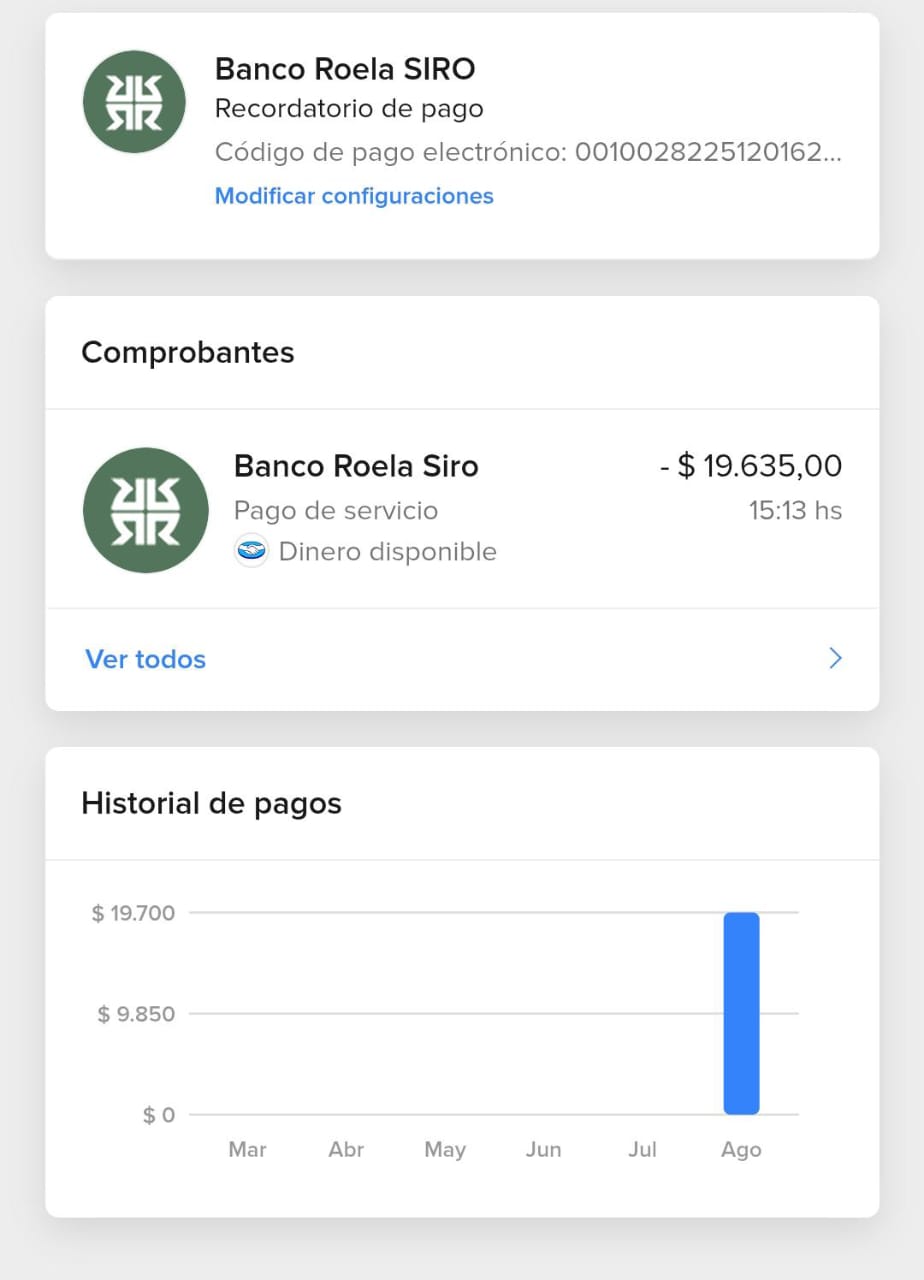Tap the Recordatorio de pago subtitle
Viewport: 924px width, 1280px height.
pos(349,108)
